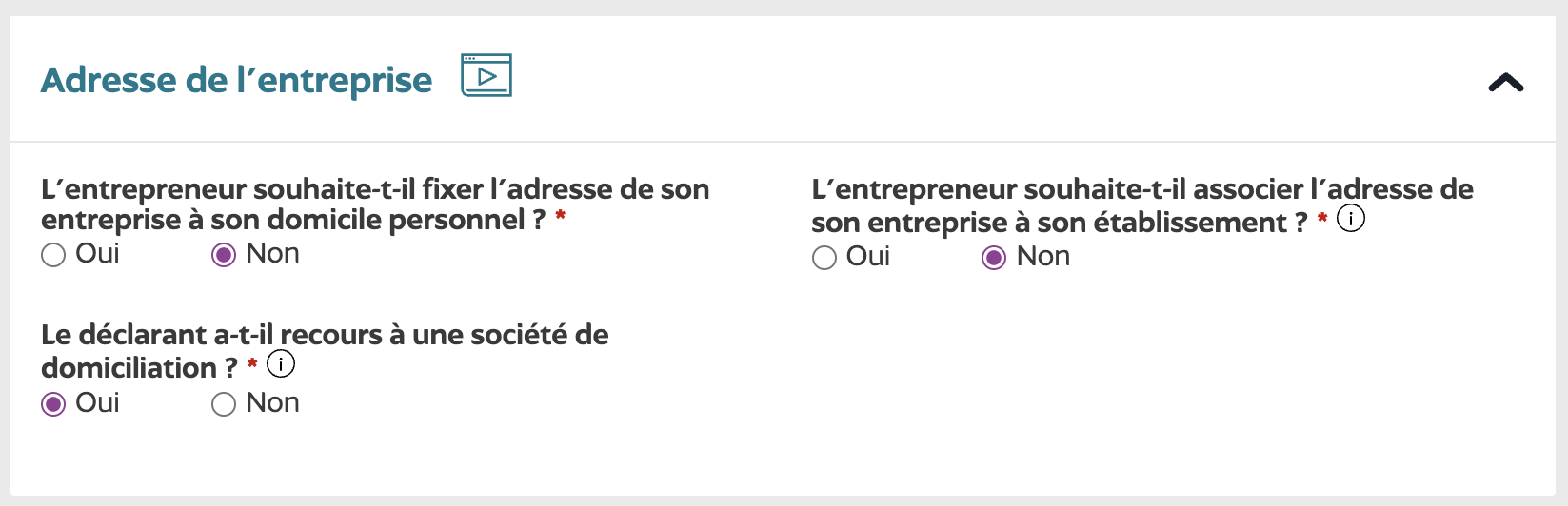Image resolution: width=1568 pixels, height=506 pixels.
Task: Choose Oui for société de domiciliation
Action: pyautogui.click(x=53, y=404)
